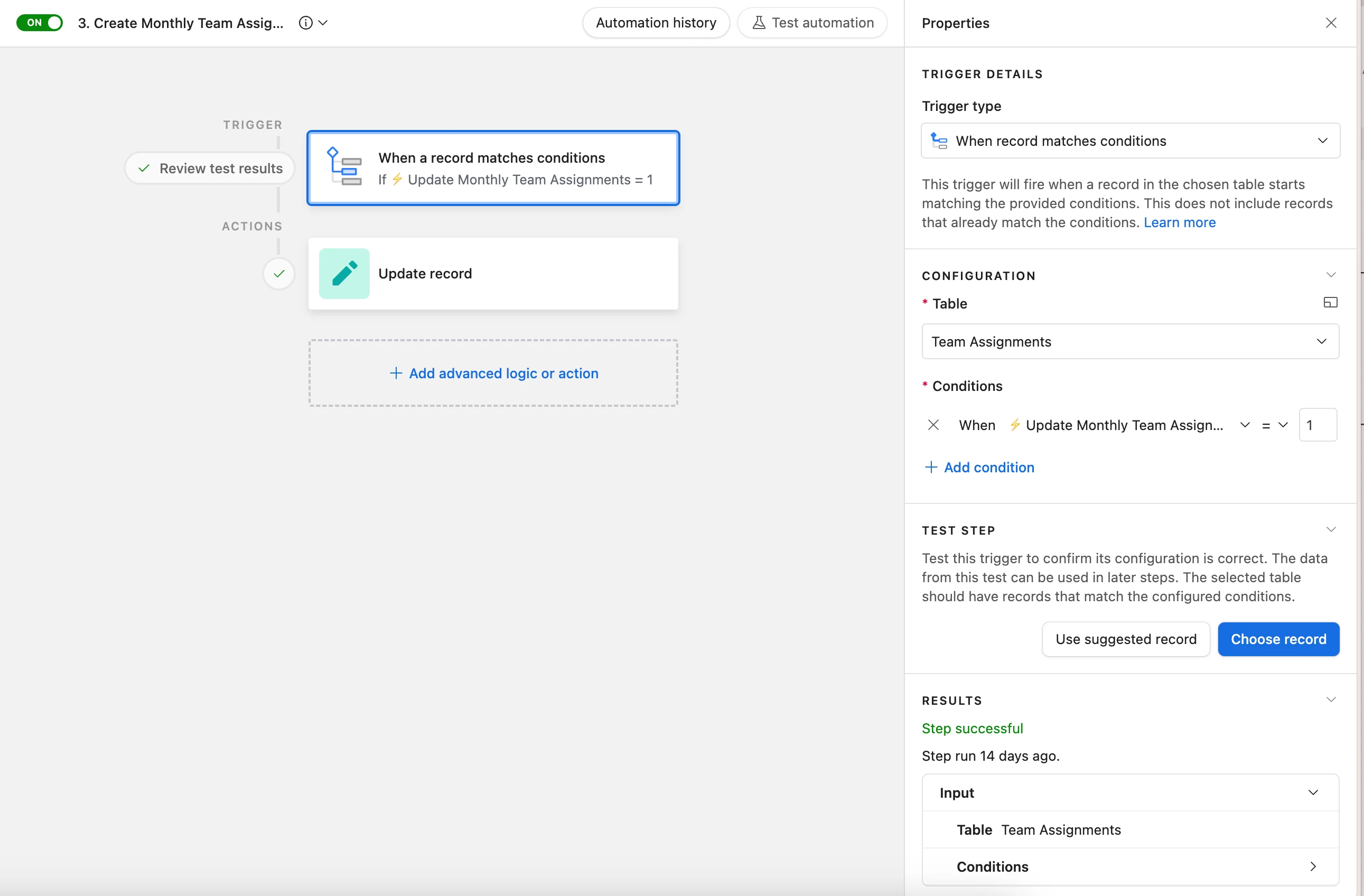Viewport: 1364px width, 896px height.
Task: Open the automation name dropdown chevron
Action: (x=323, y=23)
